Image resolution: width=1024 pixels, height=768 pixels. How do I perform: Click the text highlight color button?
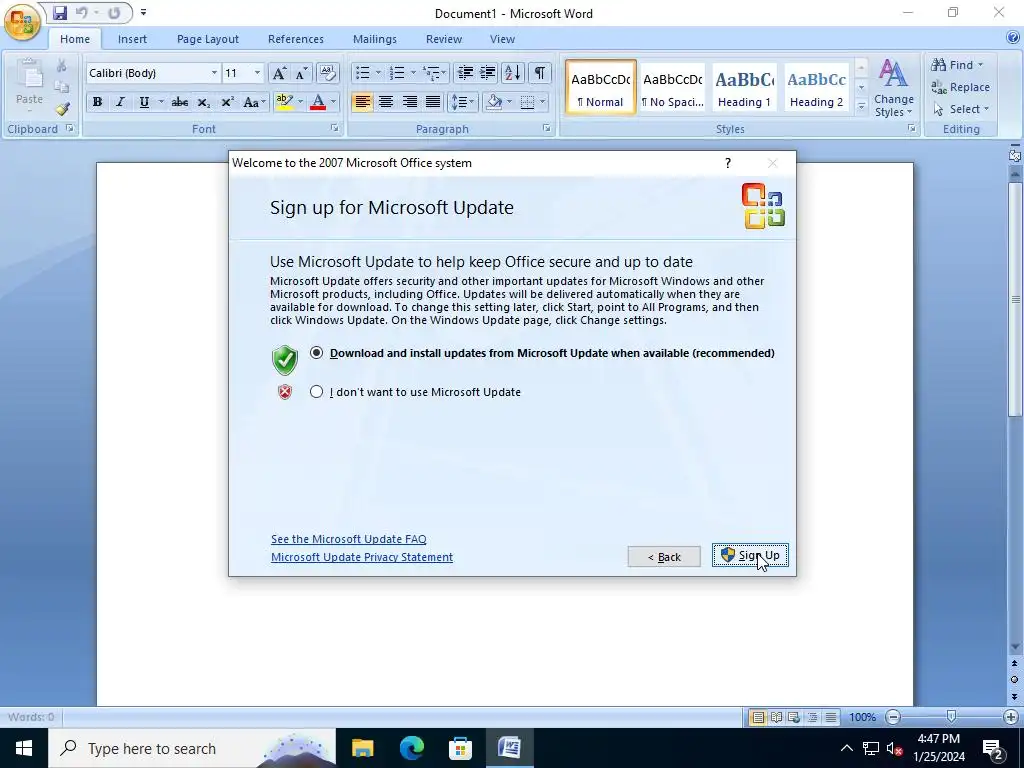point(284,102)
